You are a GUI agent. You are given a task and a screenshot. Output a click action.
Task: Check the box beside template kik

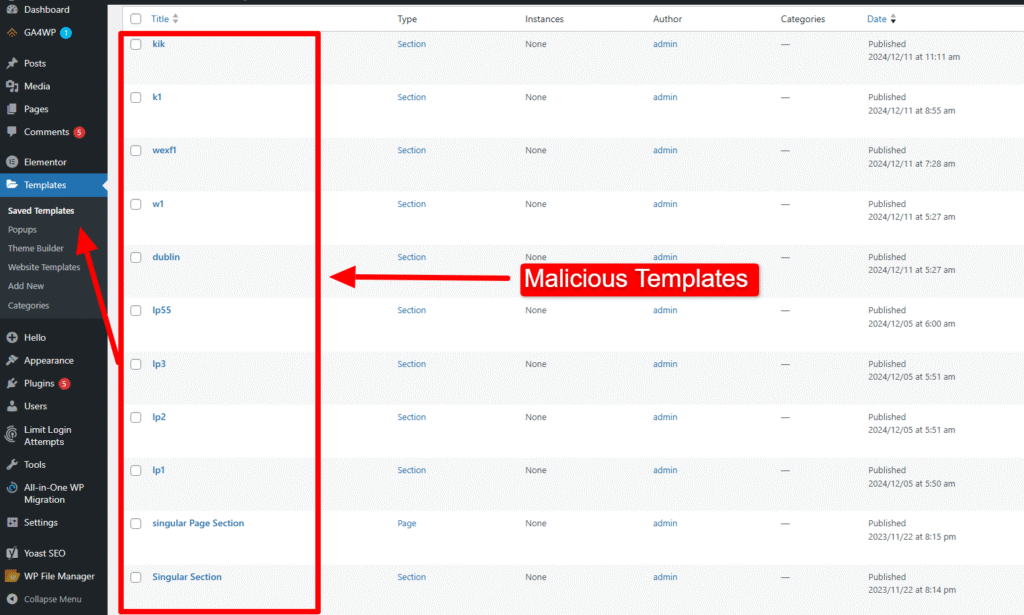tap(136, 45)
